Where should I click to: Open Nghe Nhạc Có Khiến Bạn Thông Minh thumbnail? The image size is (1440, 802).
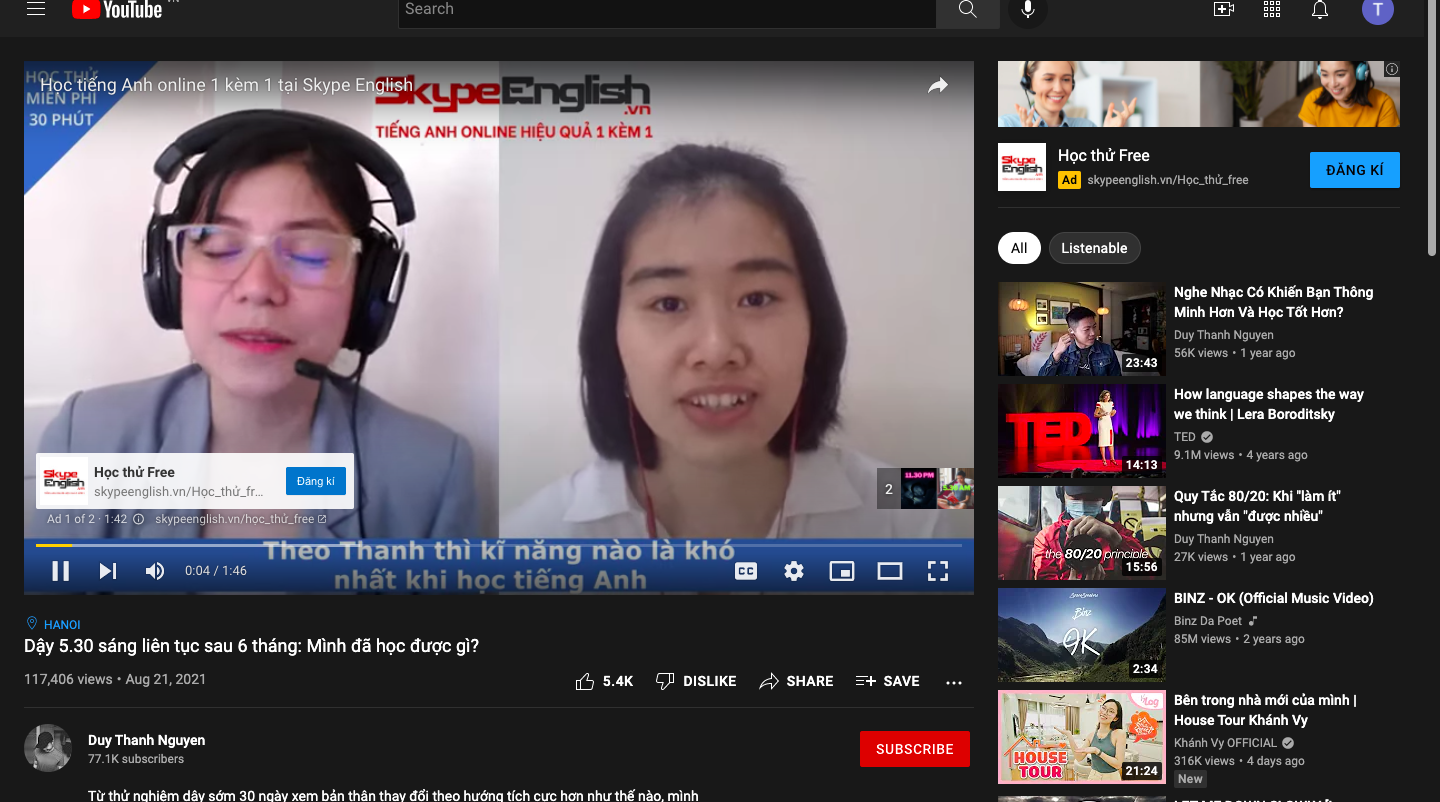click(1082, 329)
